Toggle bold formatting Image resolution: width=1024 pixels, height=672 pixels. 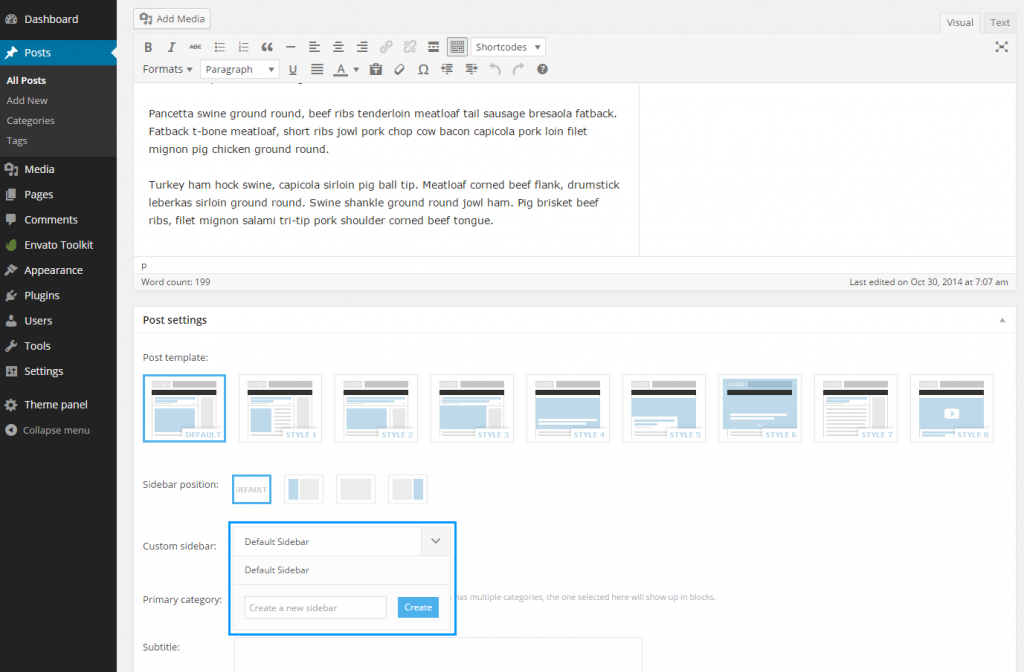(x=148, y=47)
